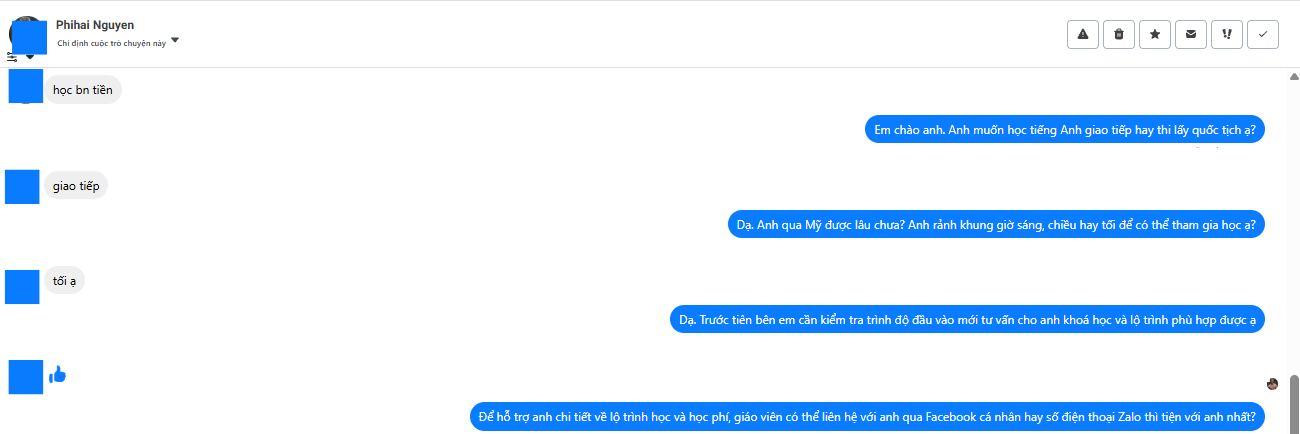Star this conversation with the star icon
This screenshot has width=1300, height=434.
point(1155,34)
